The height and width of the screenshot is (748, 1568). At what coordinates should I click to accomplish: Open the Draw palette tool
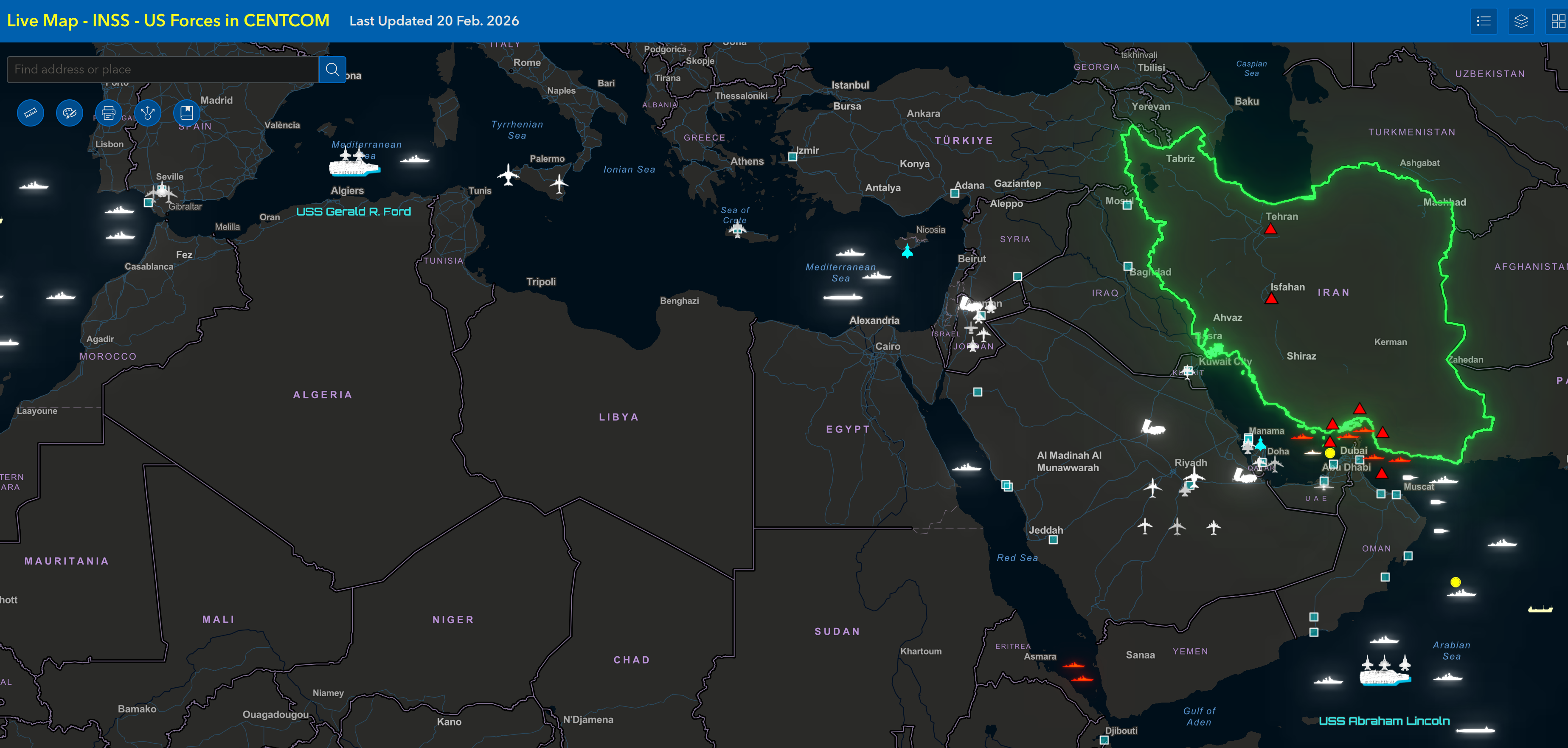pyautogui.click(x=69, y=112)
